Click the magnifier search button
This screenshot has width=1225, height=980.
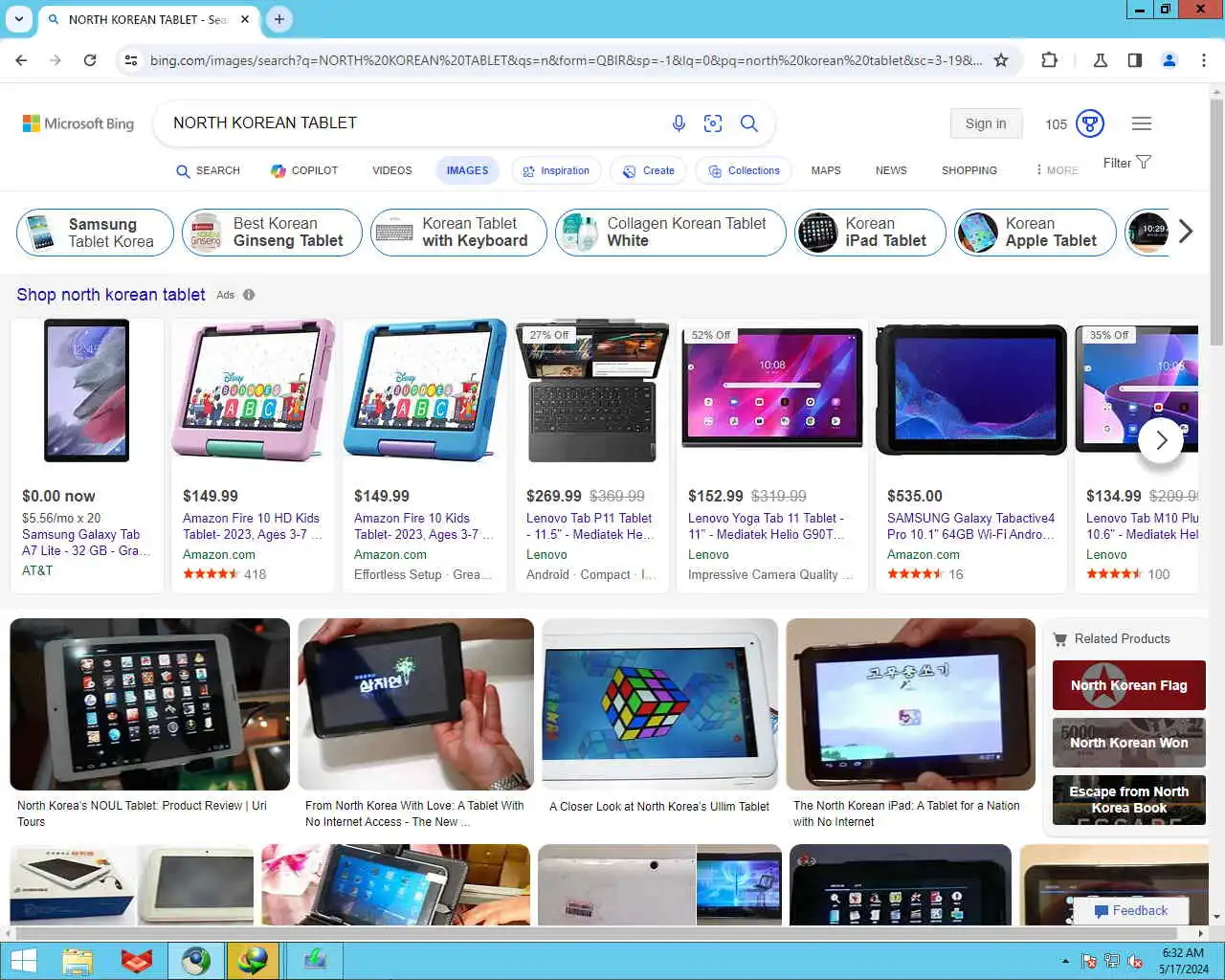tap(749, 123)
